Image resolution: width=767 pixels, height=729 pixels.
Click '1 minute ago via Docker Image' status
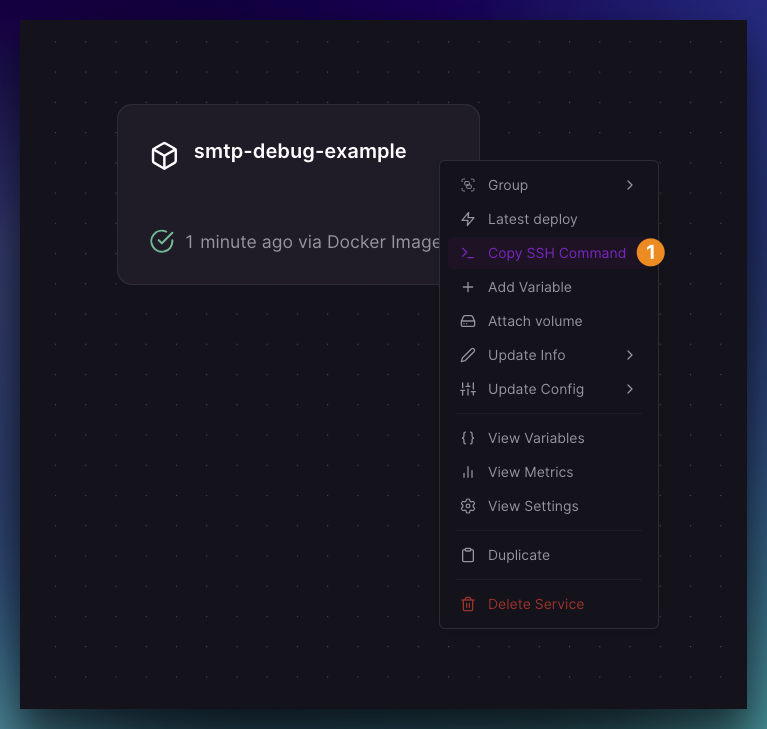pyautogui.click(x=312, y=242)
